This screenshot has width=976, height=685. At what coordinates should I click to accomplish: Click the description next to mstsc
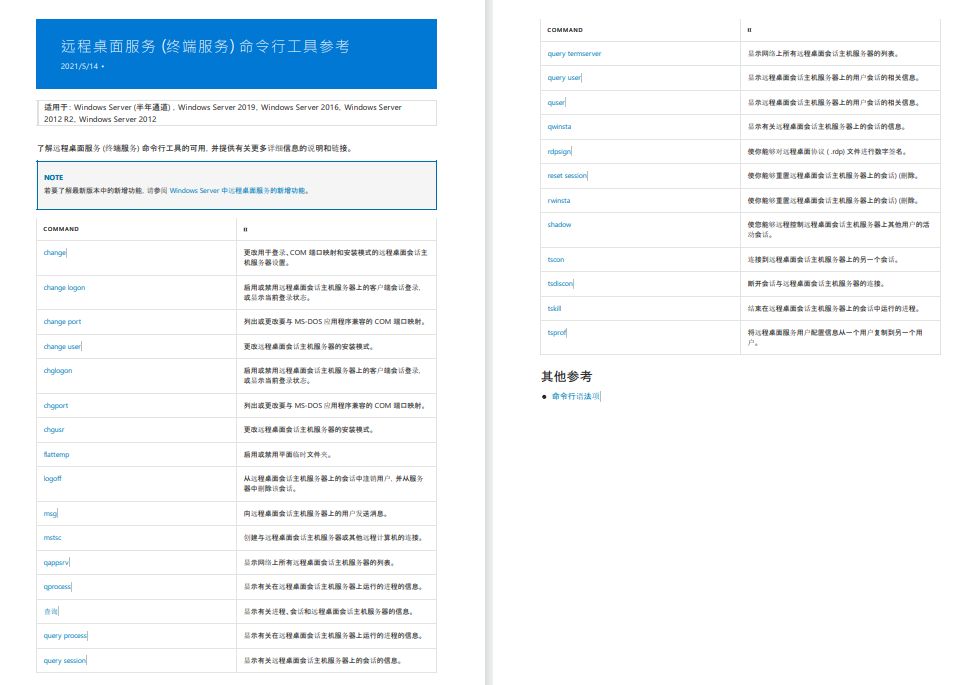334,537
